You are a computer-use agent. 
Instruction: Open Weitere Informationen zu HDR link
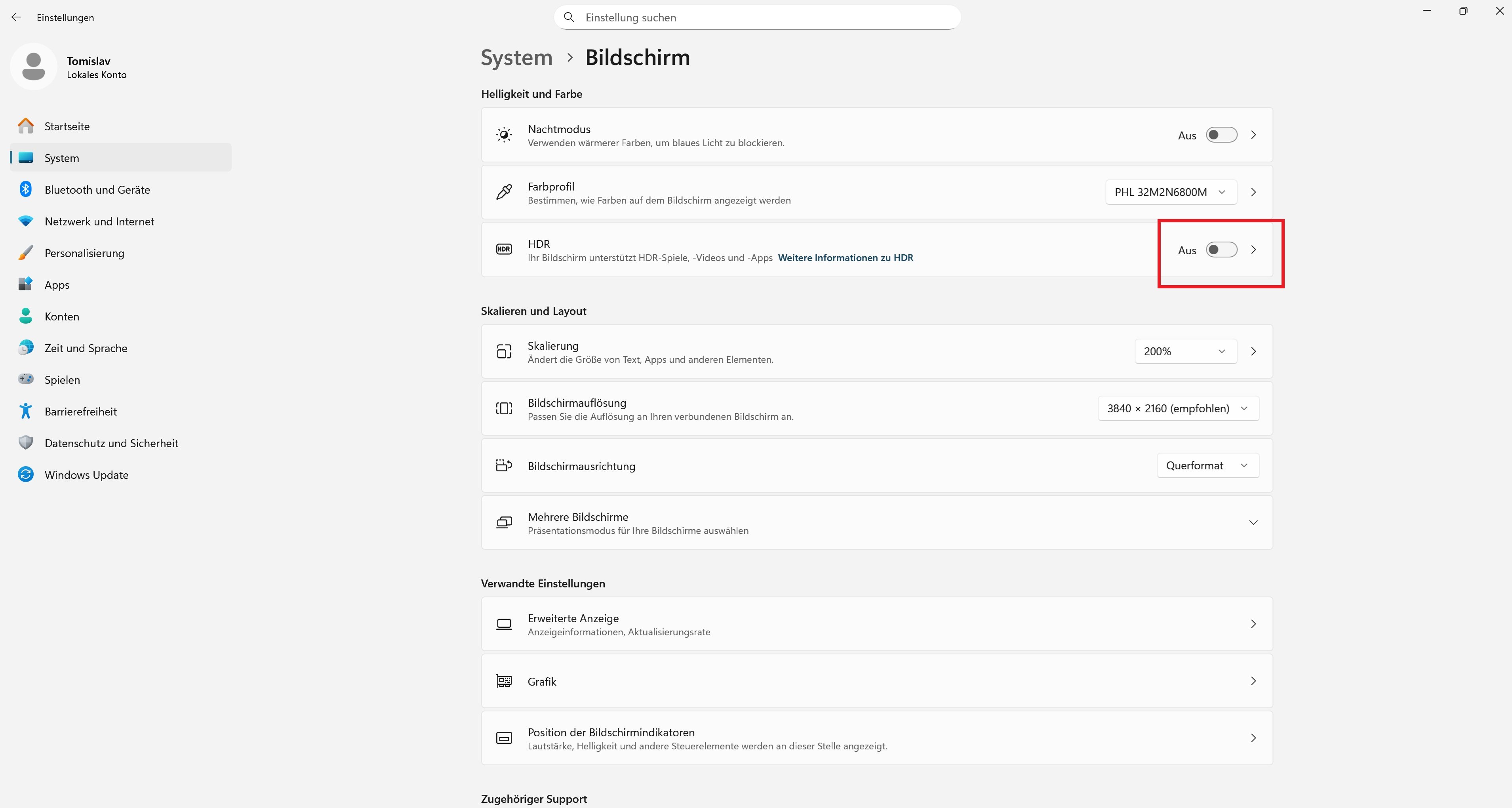(845, 258)
